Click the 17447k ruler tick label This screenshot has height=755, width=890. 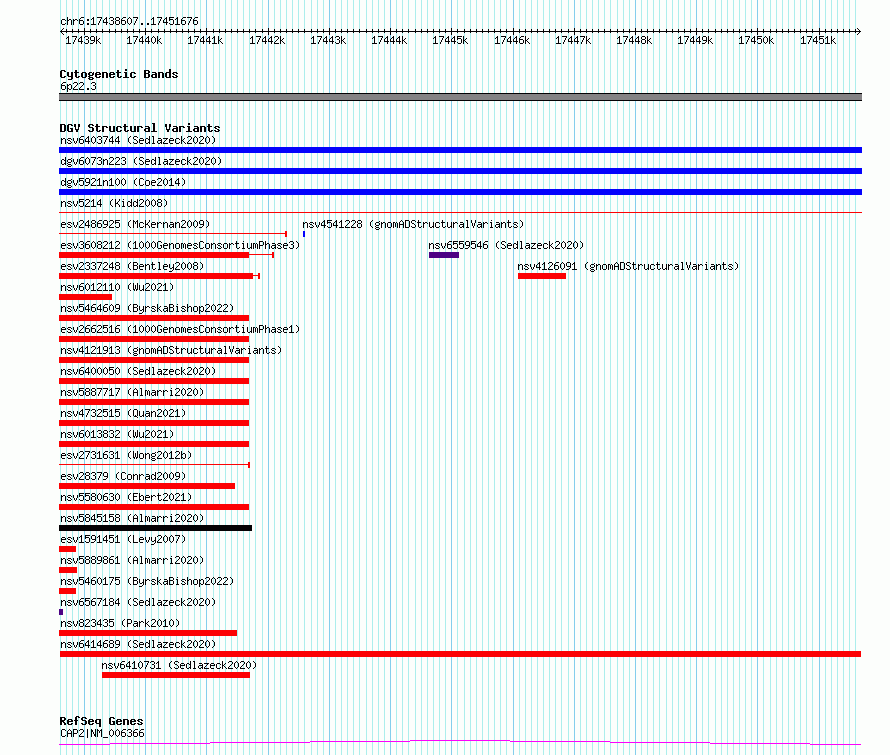click(x=573, y=40)
